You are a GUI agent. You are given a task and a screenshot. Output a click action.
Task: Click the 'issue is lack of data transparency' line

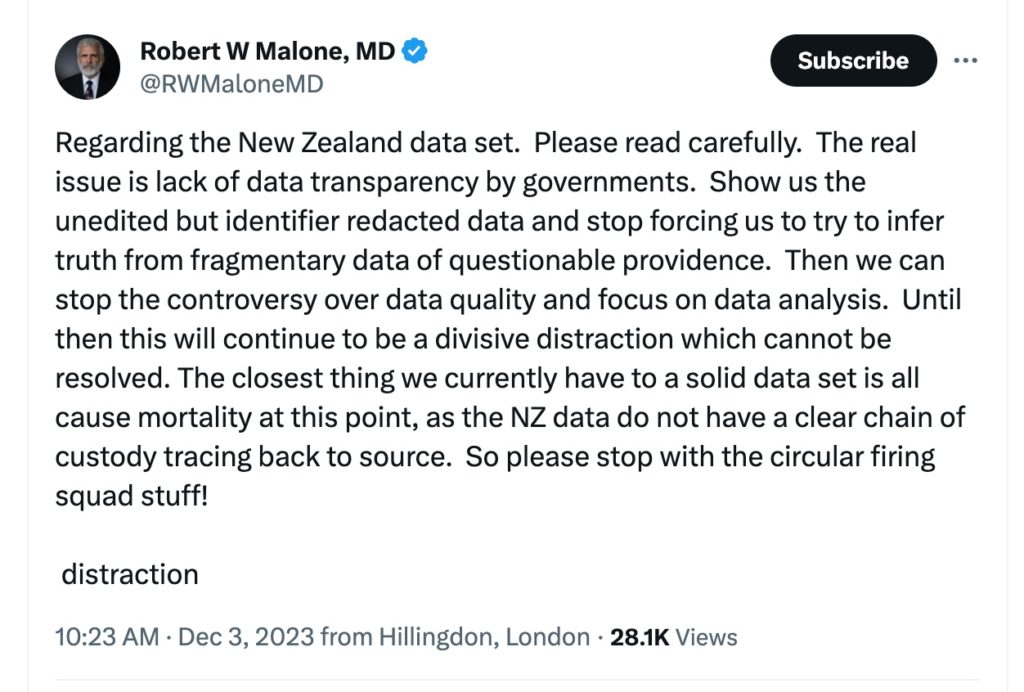[x=460, y=181]
